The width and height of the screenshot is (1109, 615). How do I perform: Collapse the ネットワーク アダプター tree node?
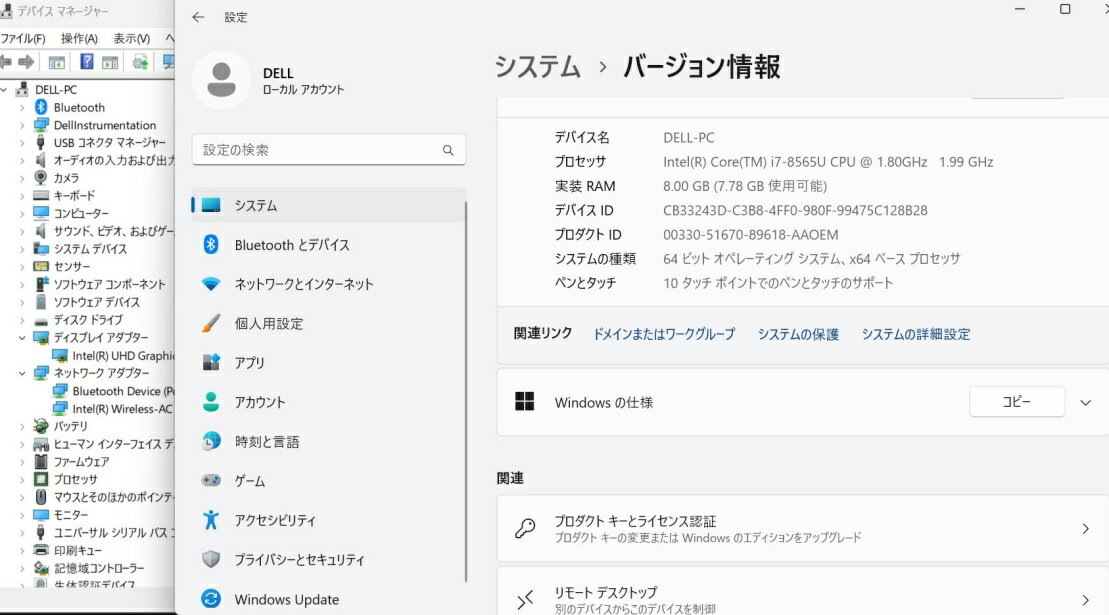click(x=23, y=373)
